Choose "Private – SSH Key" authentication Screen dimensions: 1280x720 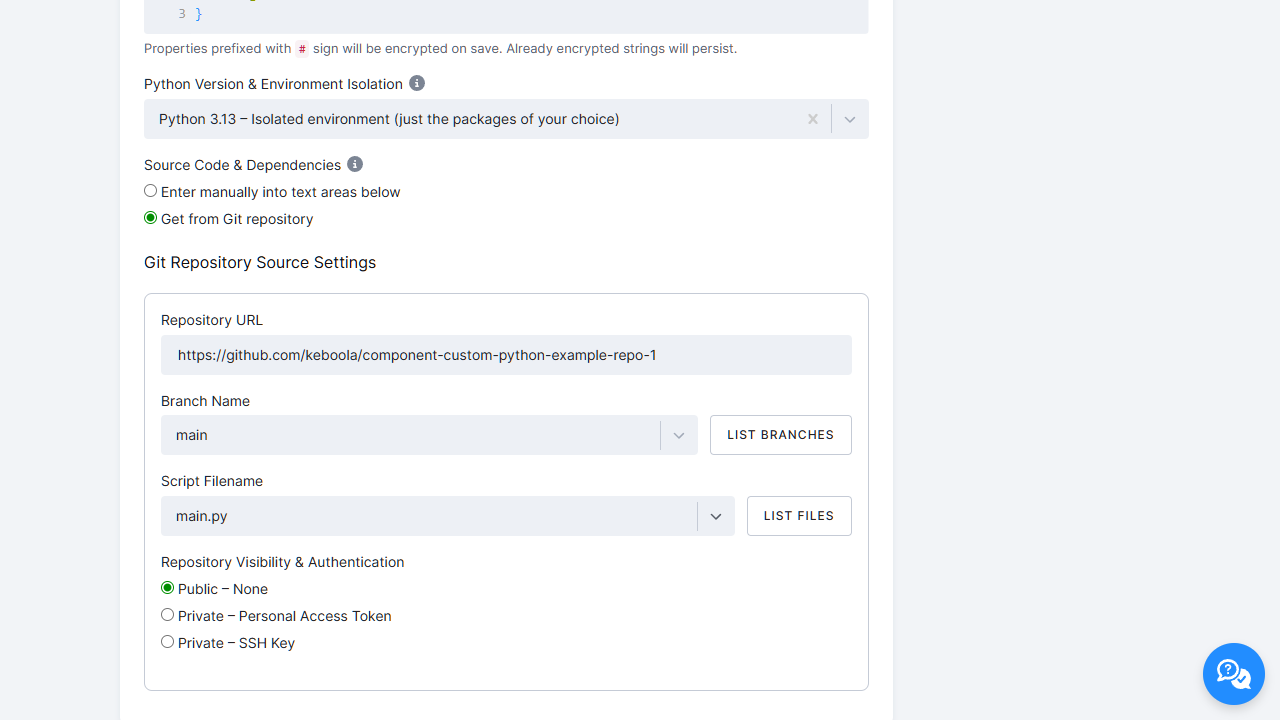[167, 641]
